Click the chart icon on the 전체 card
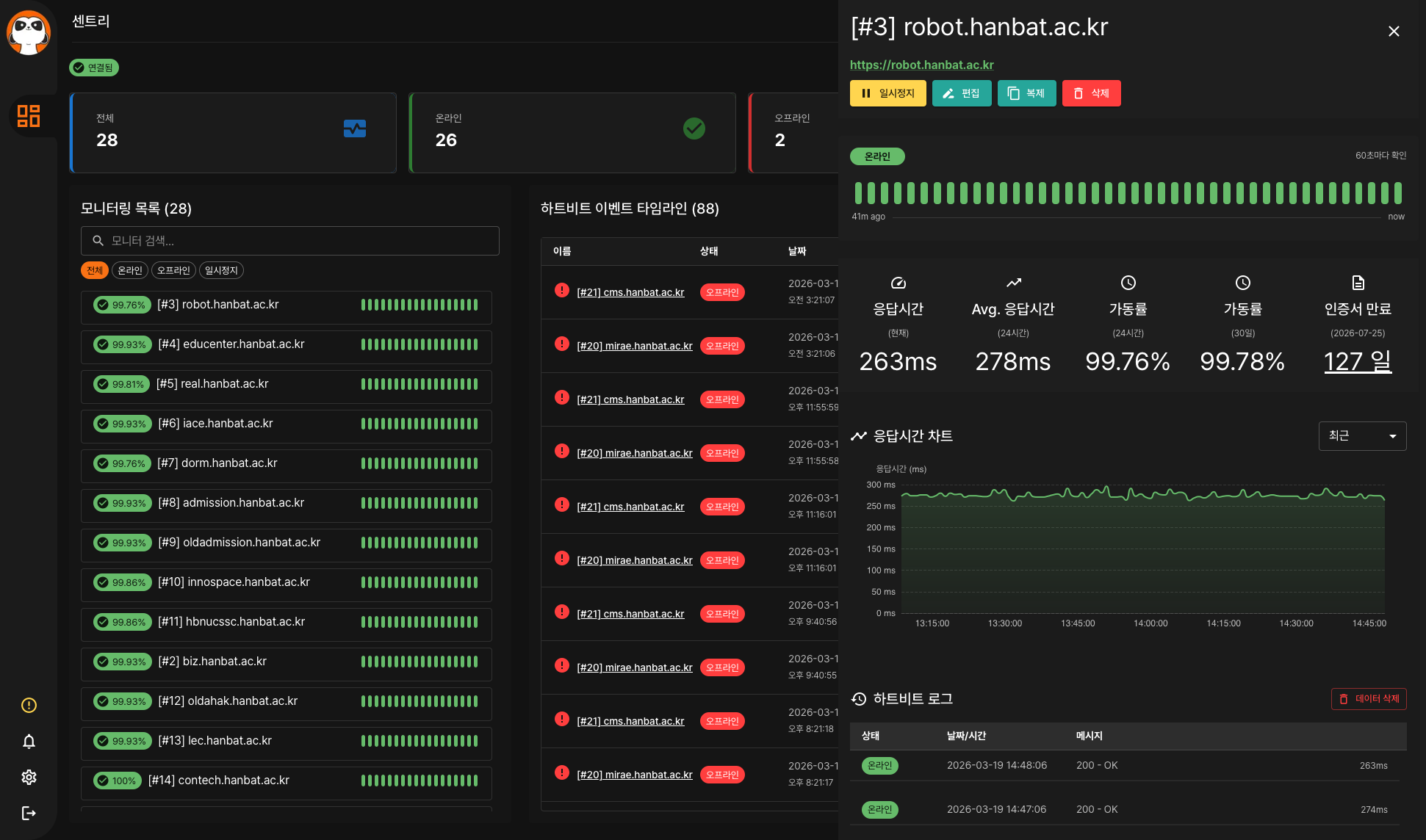 pos(355,128)
